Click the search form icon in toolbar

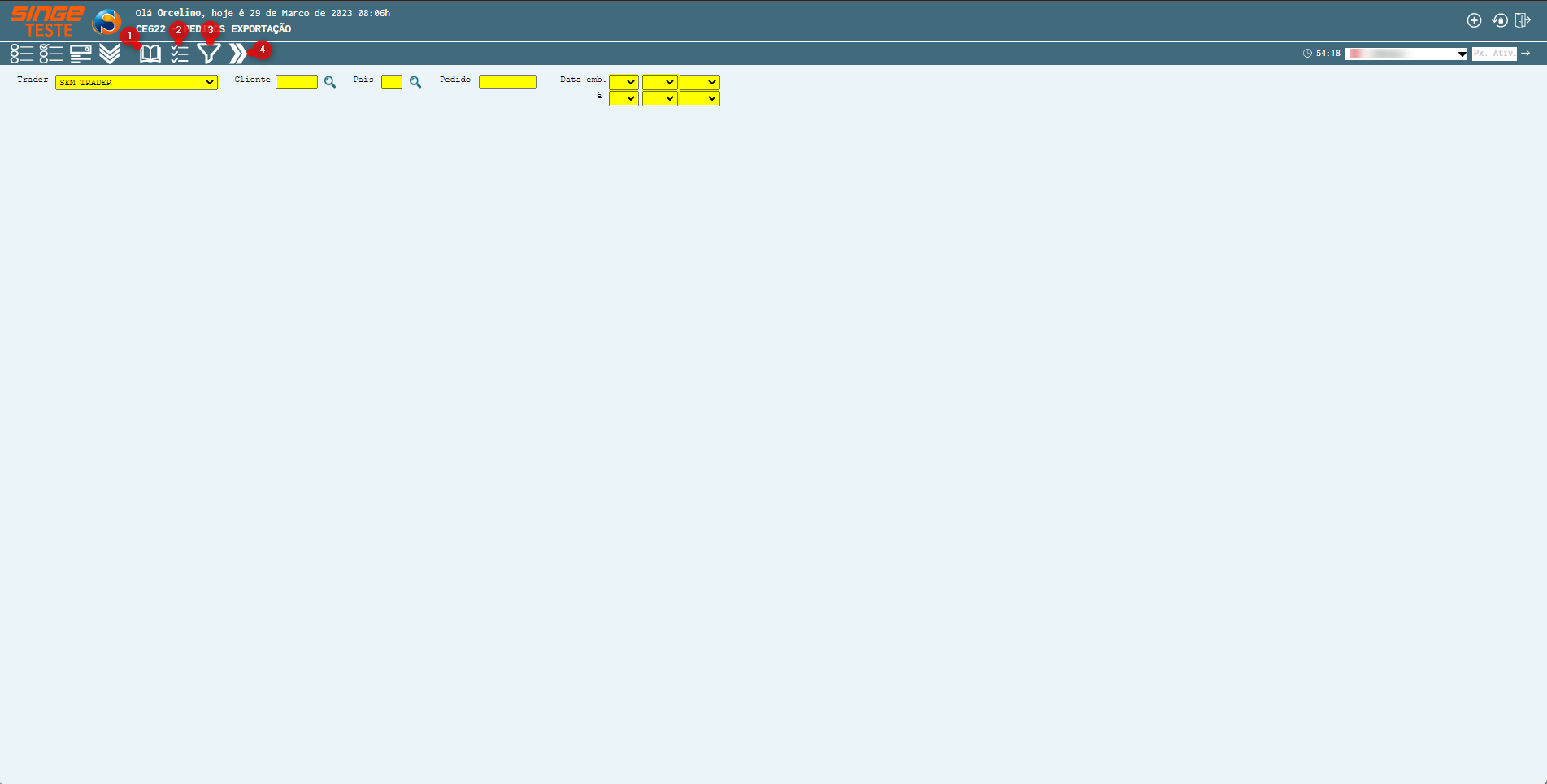[x=80, y=54]
